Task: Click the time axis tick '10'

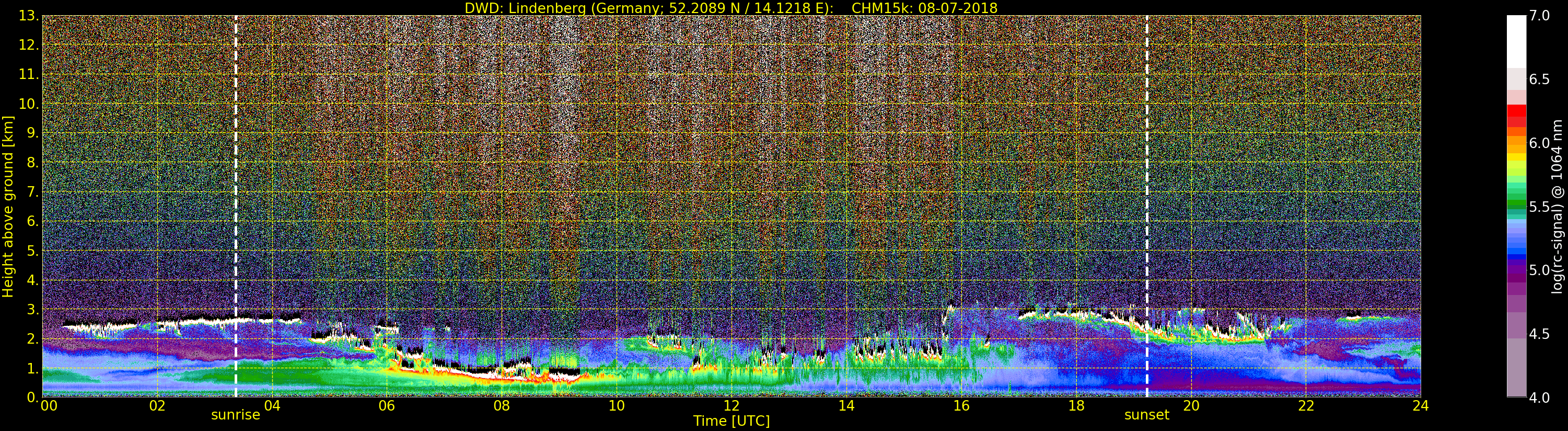Action: 617,406
